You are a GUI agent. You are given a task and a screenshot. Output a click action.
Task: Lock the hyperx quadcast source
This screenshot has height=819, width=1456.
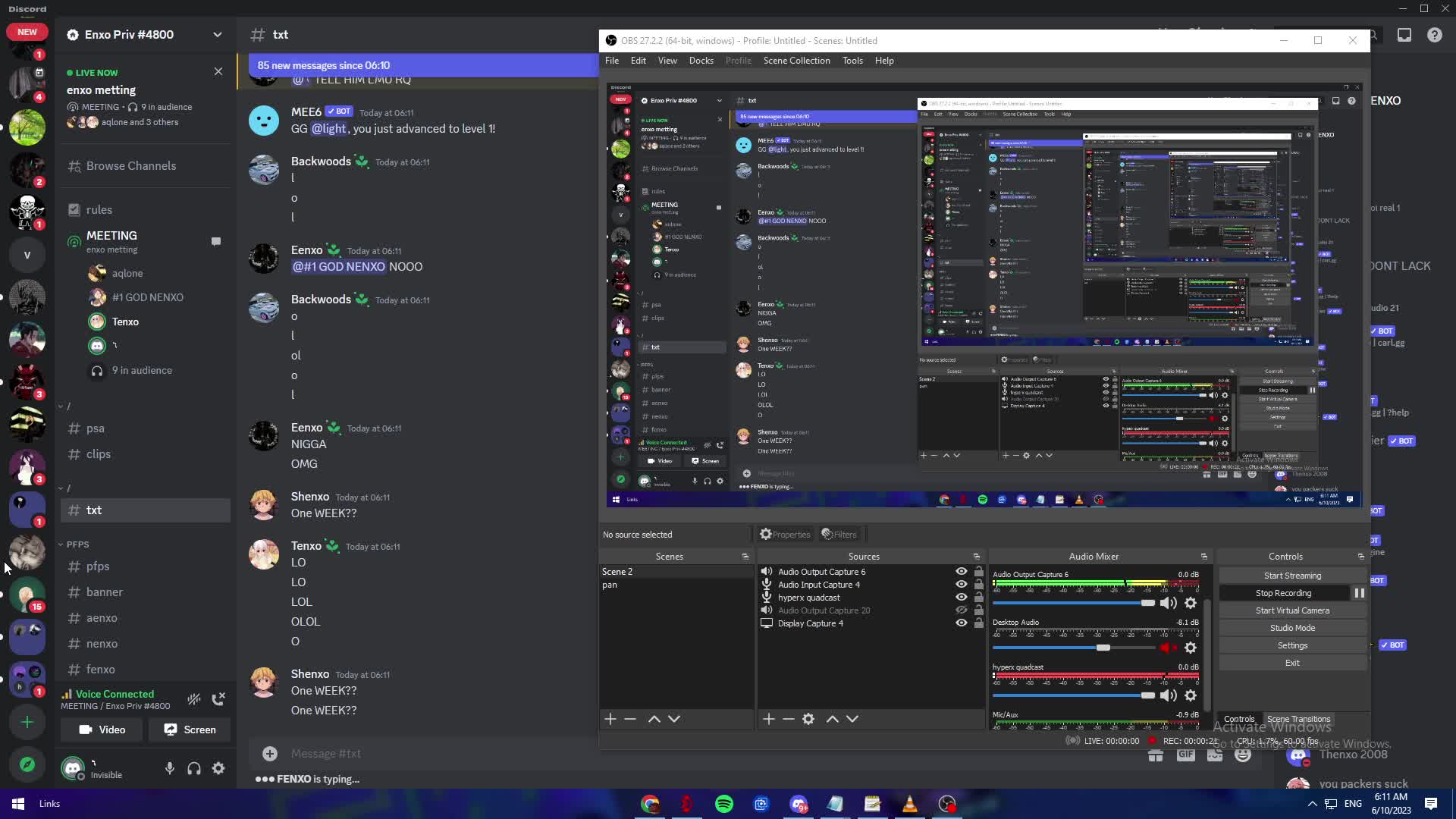978,598
